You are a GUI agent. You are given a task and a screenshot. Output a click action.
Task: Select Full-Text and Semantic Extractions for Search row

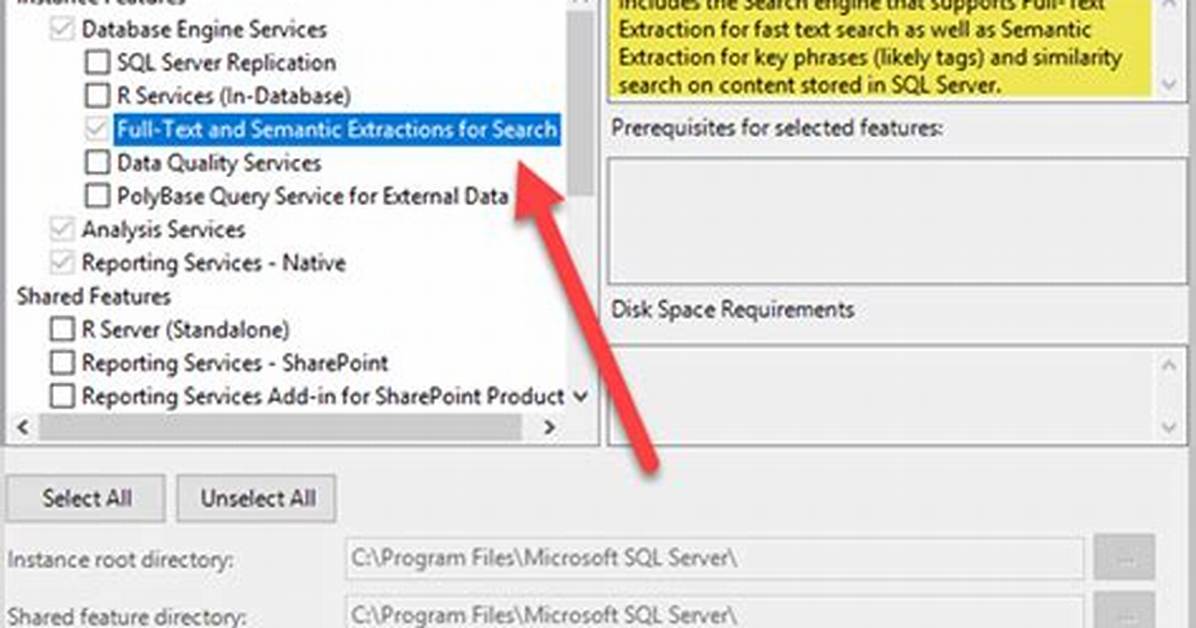click(x=337, y=129)
